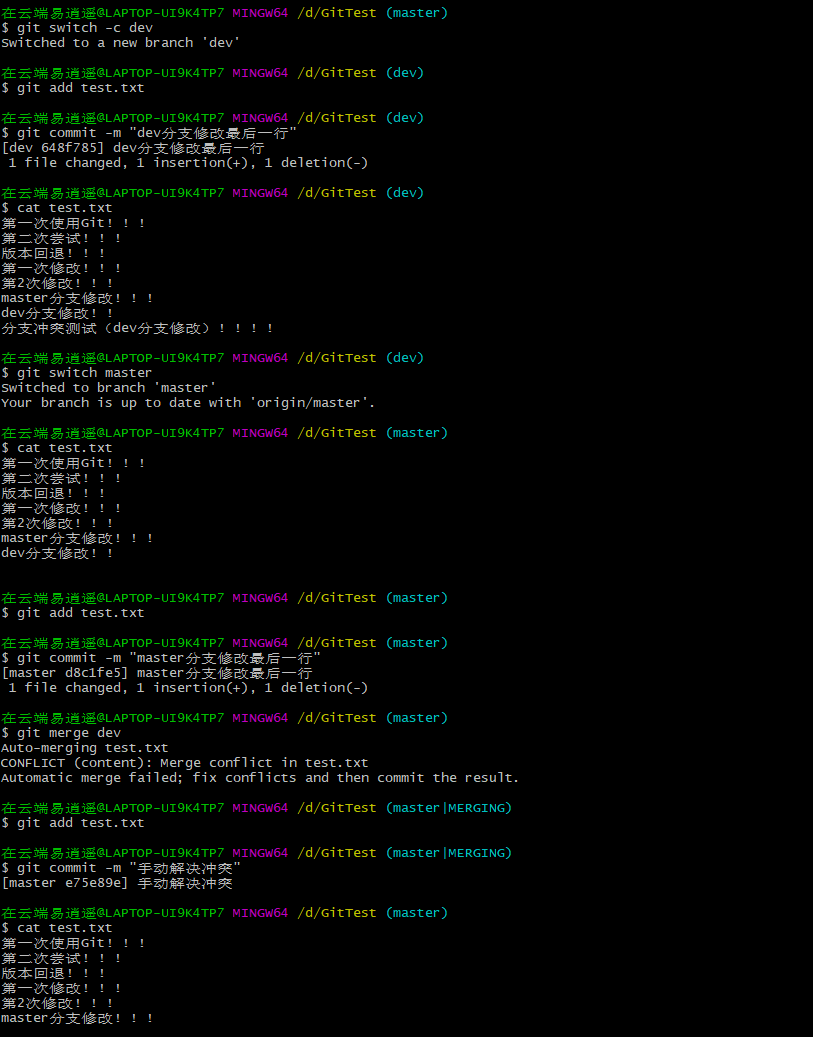Screen dimensions: 813x1037
Task: Click the 'Auto-merging test.txt' output line
Action: tap(84, 748)
